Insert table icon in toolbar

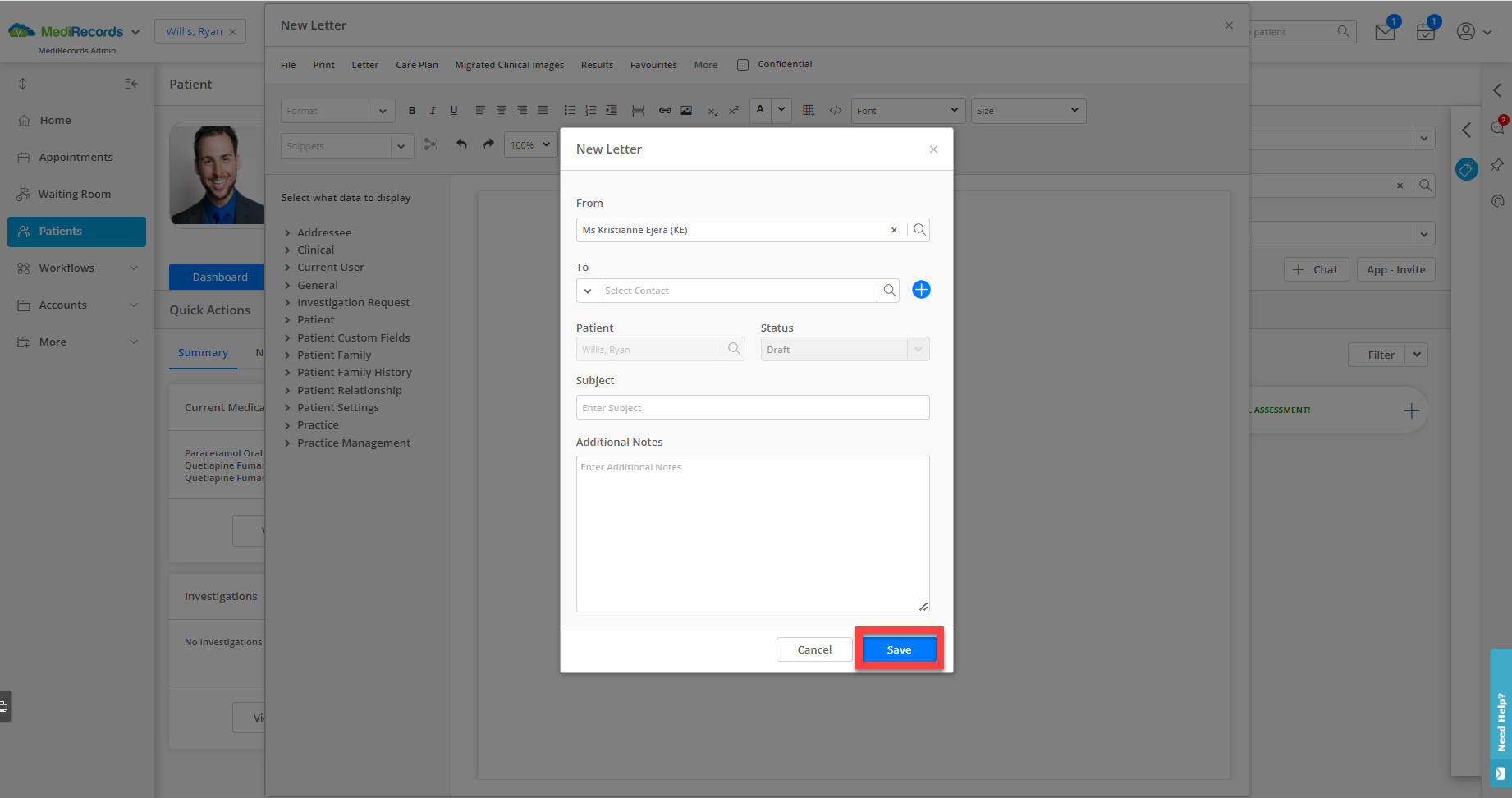(x=809, y=111)
